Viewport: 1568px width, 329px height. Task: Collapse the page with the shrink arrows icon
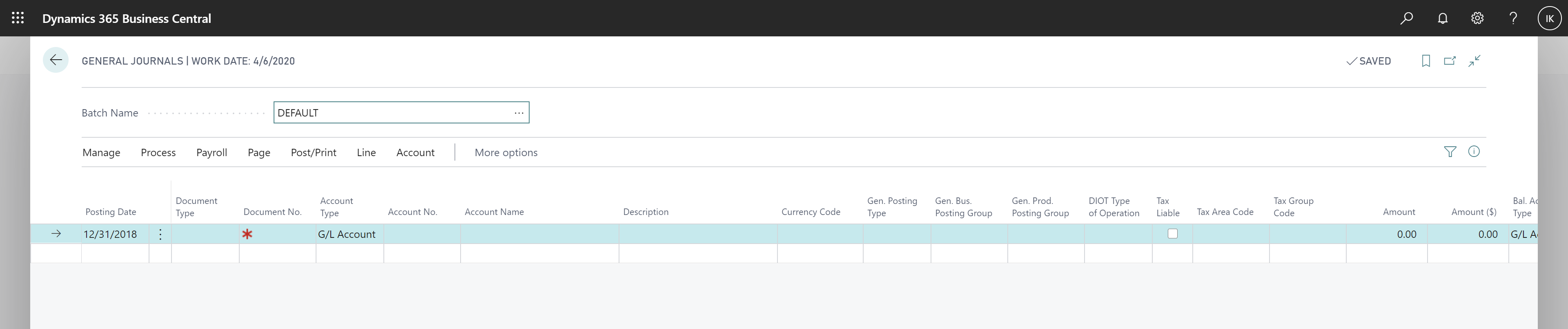click(x=1474, y=61)
